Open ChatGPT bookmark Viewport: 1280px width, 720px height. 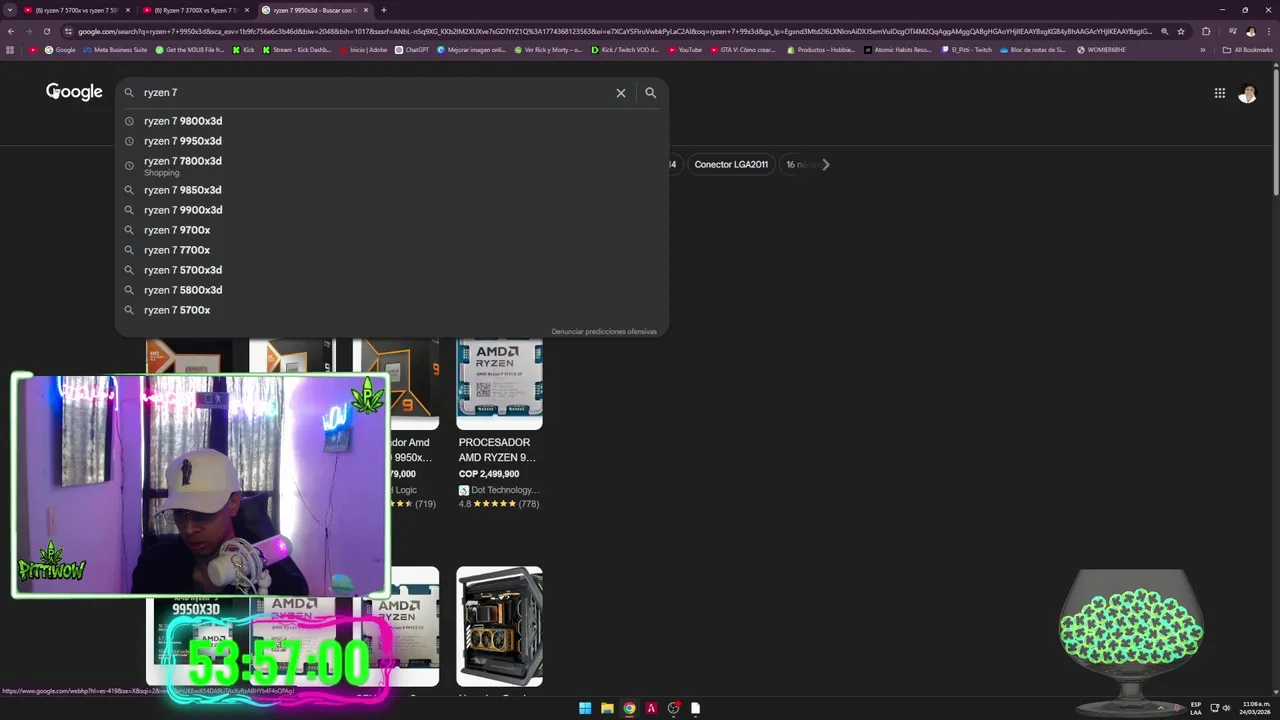click(x=411, y=49)
